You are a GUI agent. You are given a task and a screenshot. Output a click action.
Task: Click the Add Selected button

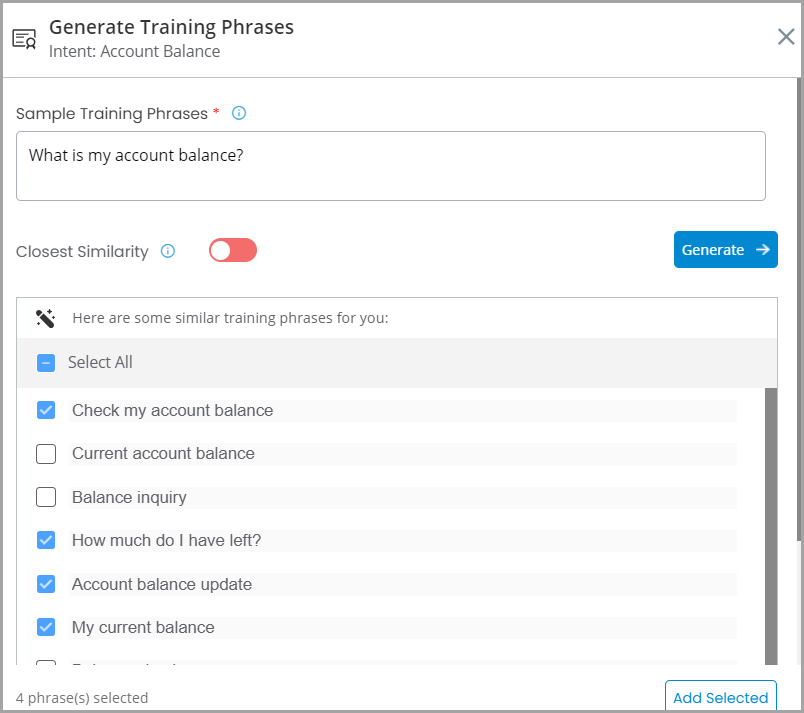(720, 697)
